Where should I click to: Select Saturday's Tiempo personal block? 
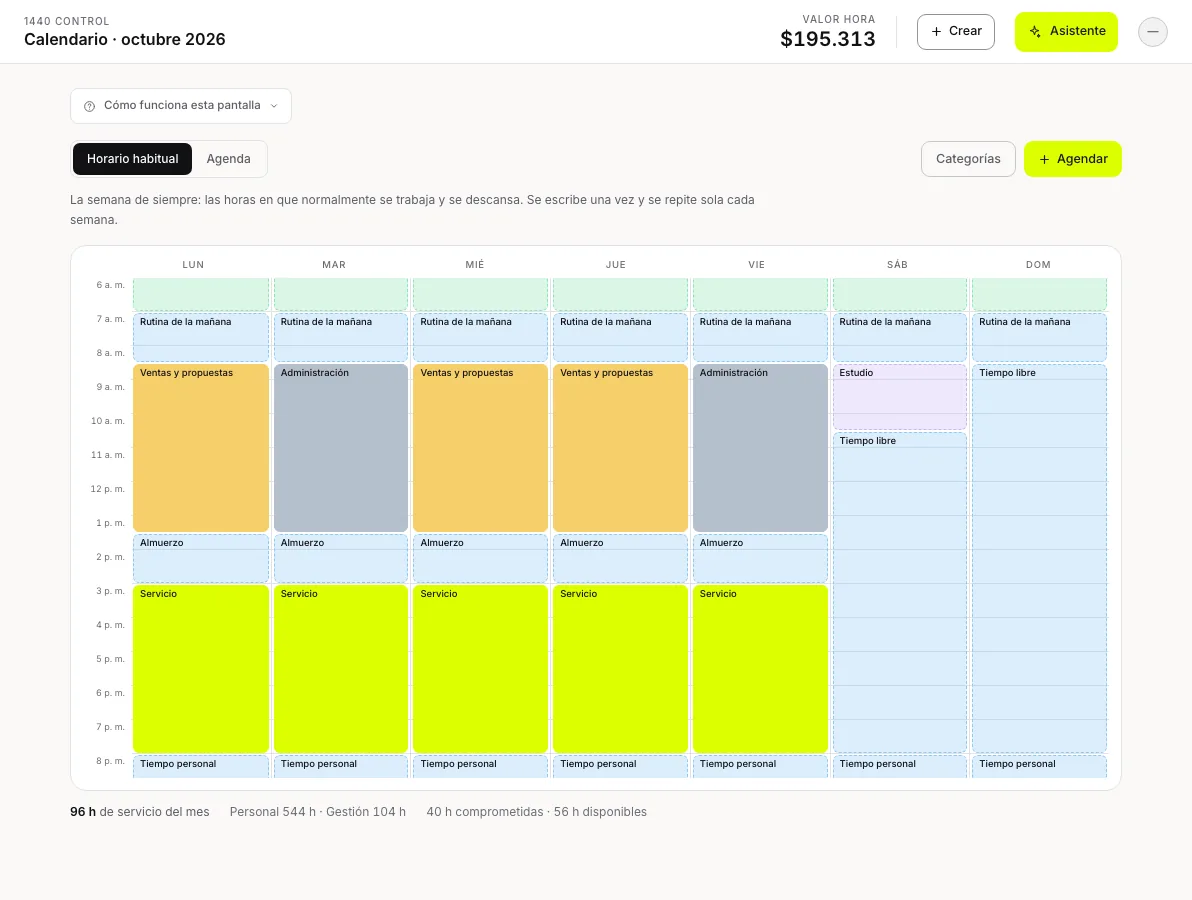tap(900, 766)
